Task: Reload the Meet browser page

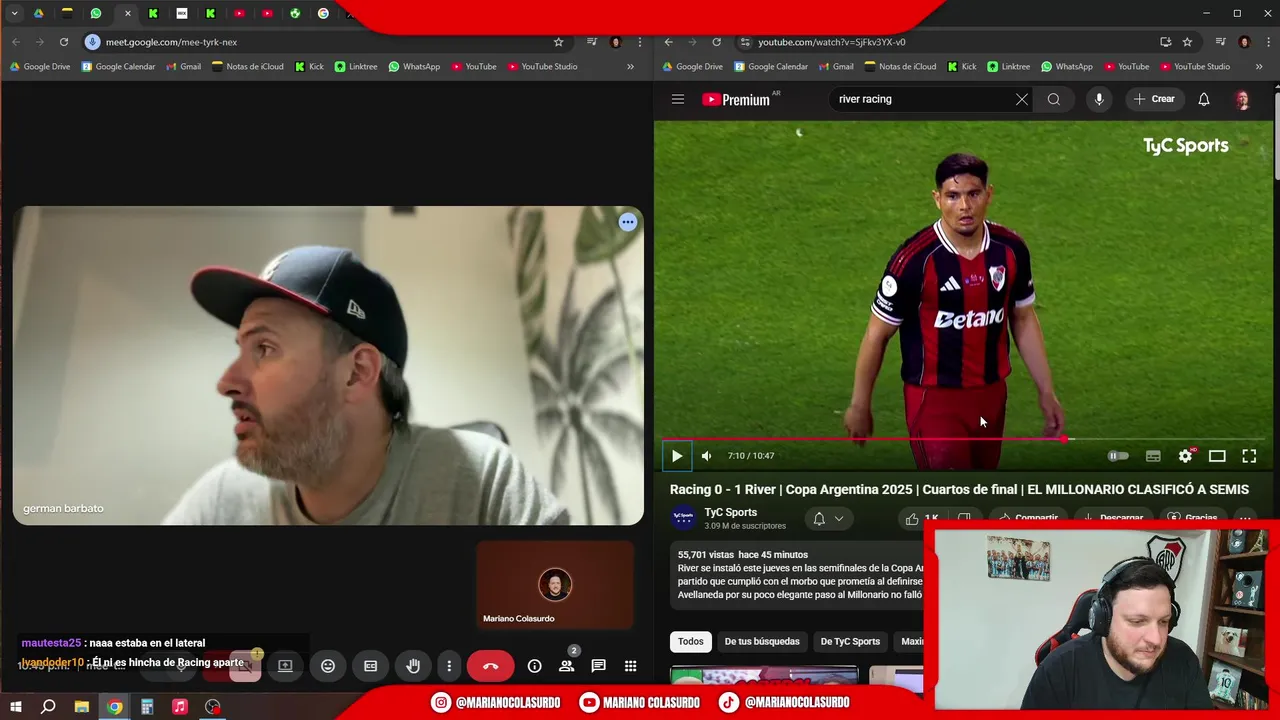Action: [64, 42]
